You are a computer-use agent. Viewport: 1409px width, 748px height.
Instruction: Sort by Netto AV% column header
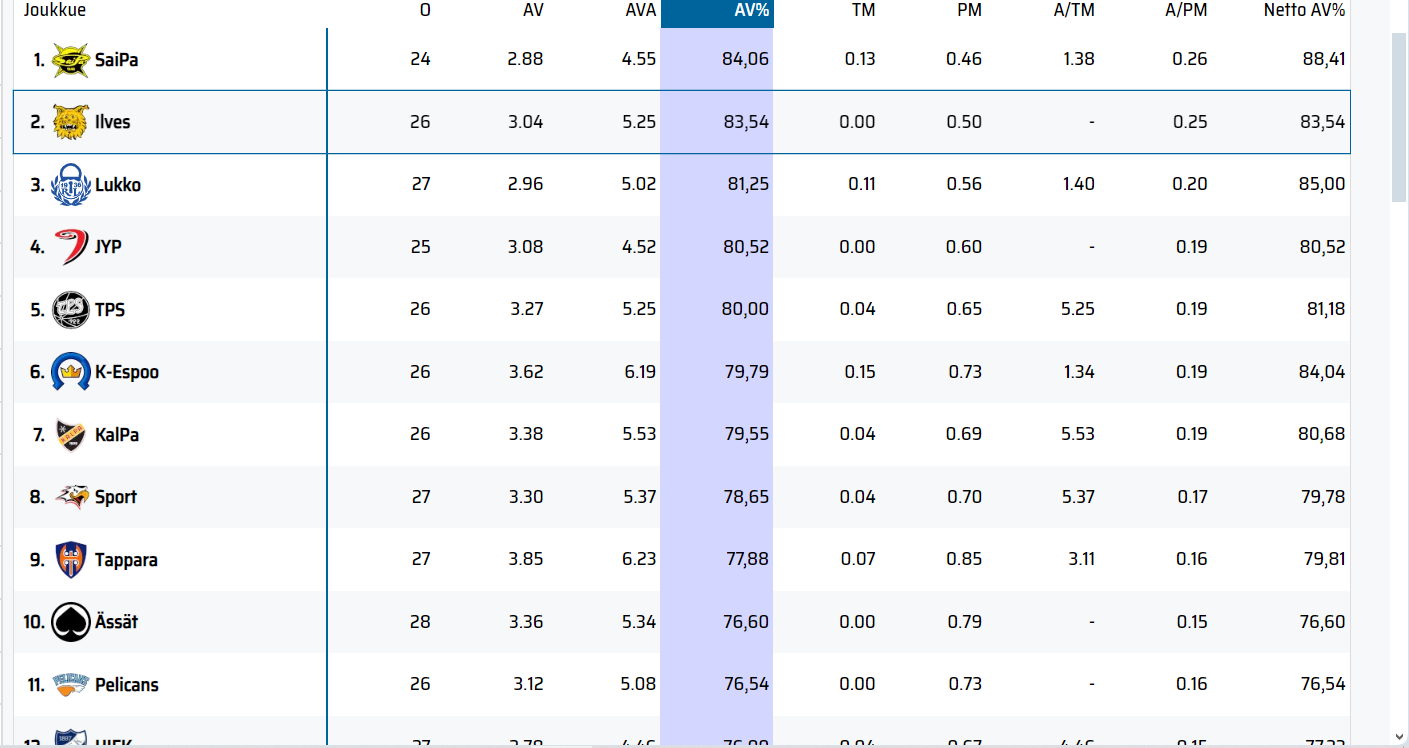tap(1304, 12)
